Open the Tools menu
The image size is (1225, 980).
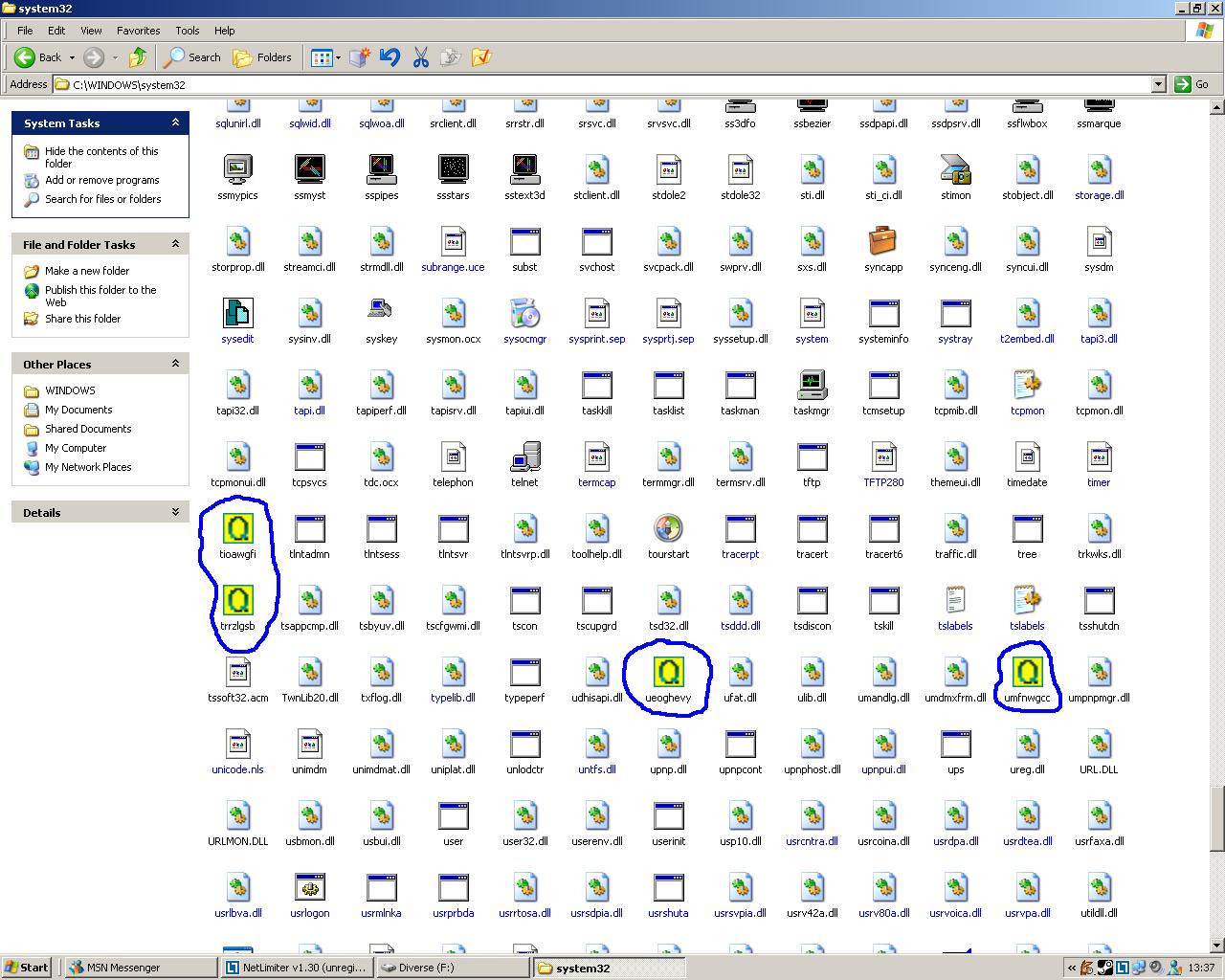click(x=188, y=31)
